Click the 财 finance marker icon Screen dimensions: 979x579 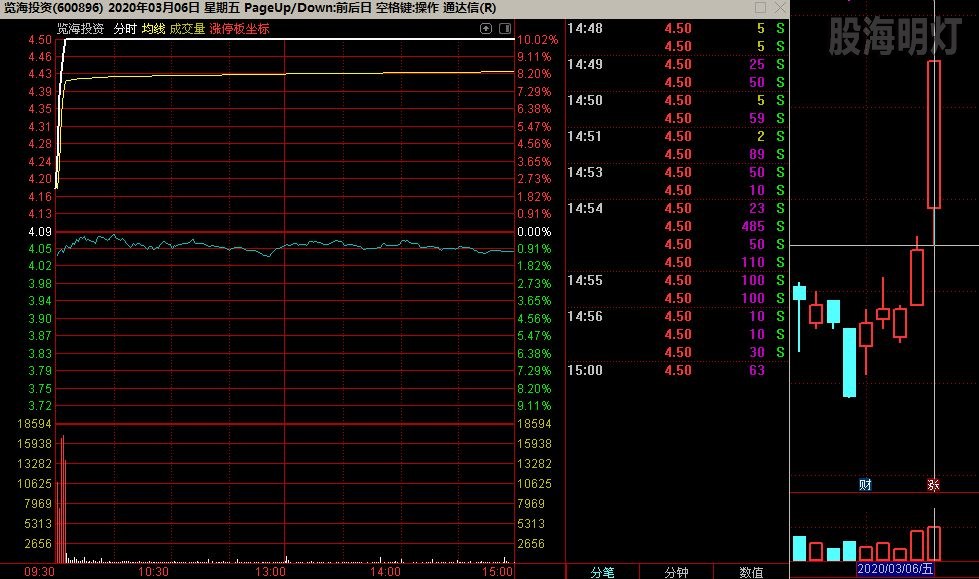click(865, 485)
